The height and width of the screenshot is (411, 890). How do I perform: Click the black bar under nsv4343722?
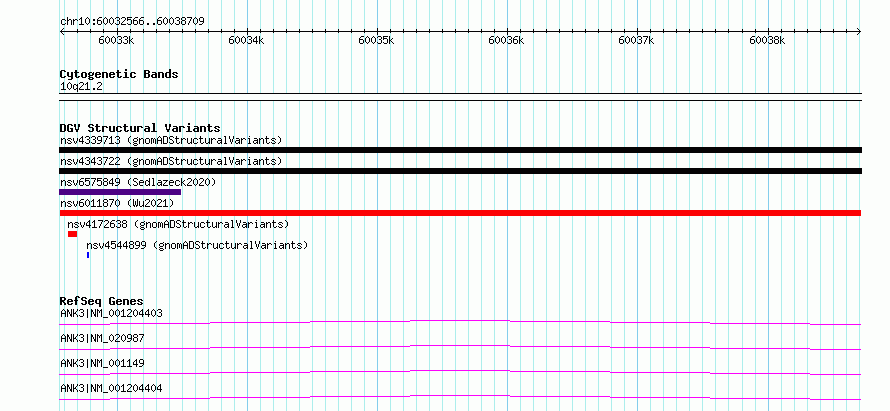pos(460,171)
